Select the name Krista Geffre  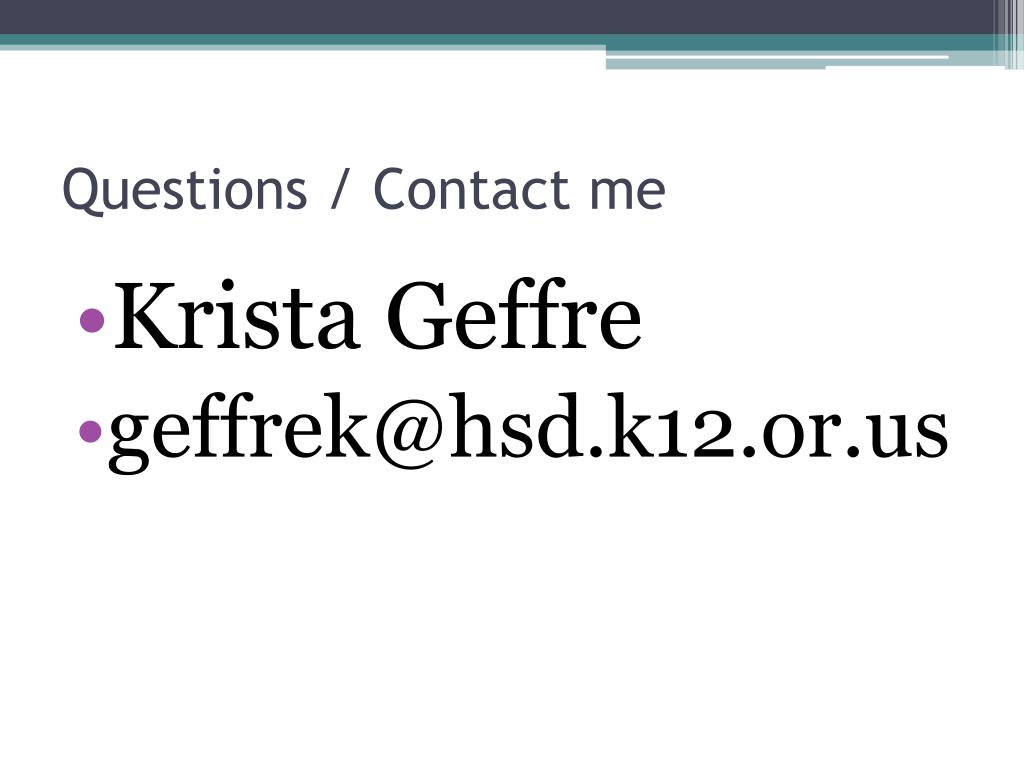point(377,316)
